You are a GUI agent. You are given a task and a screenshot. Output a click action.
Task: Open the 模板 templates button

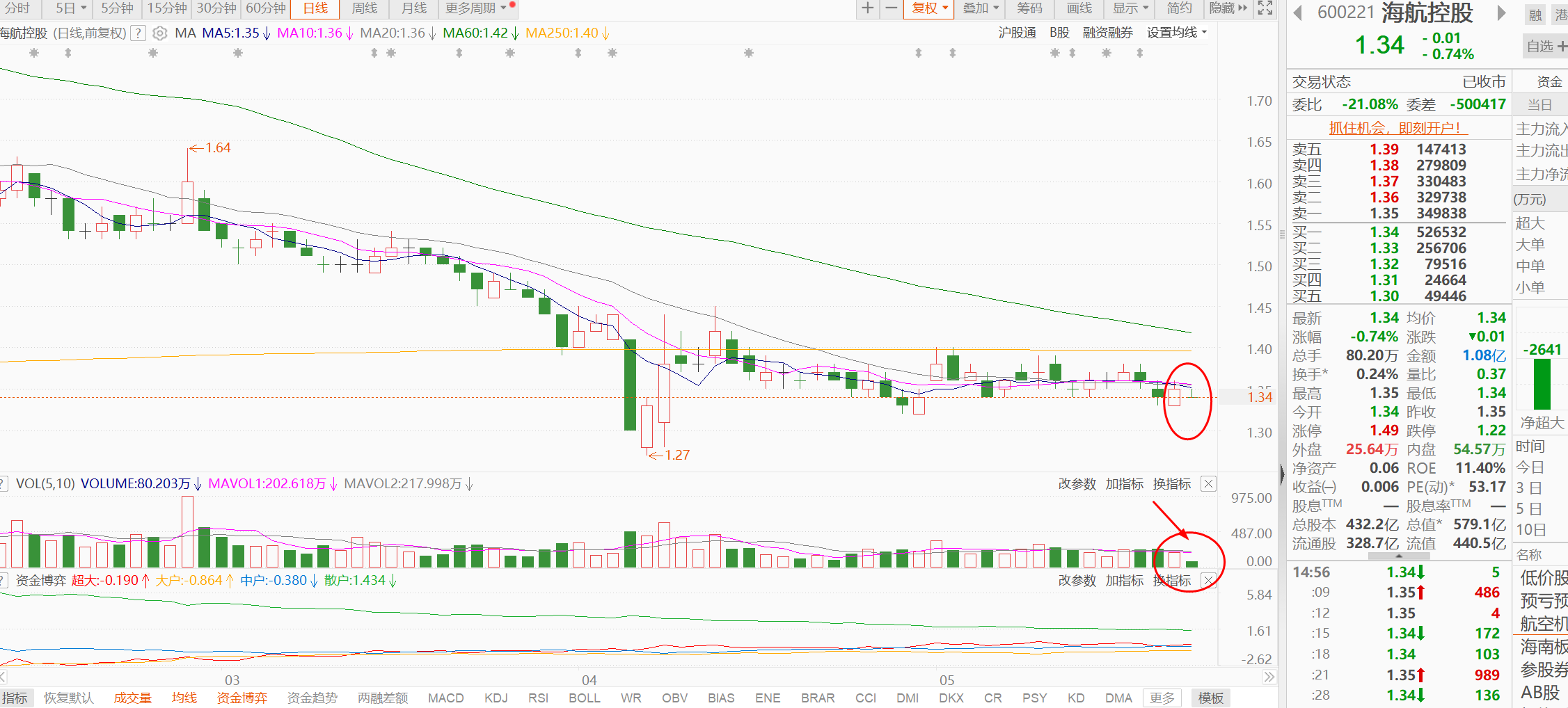point(1211,698)
